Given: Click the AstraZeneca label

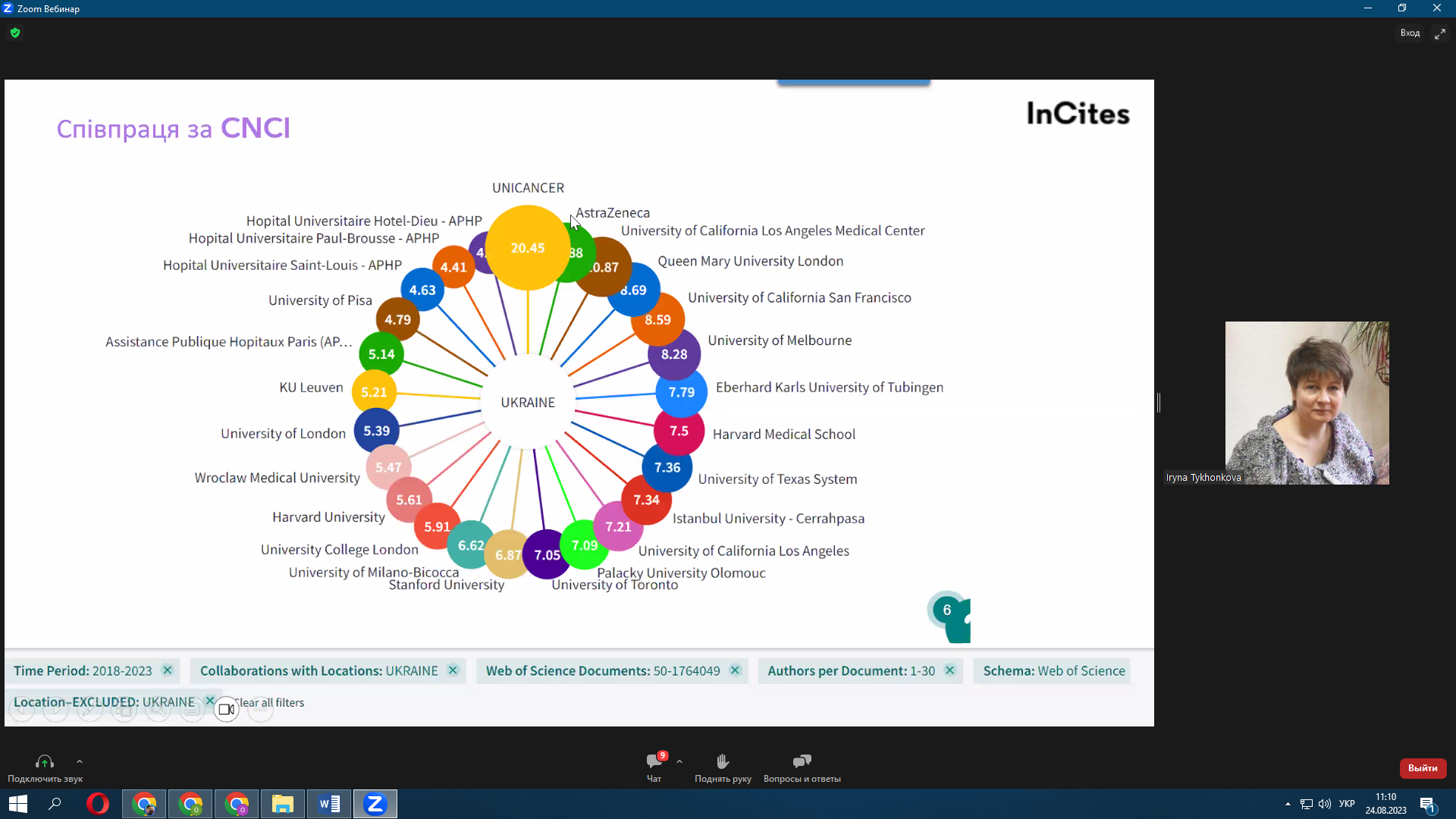Looking at the screenshot, I should coord(613,213).
